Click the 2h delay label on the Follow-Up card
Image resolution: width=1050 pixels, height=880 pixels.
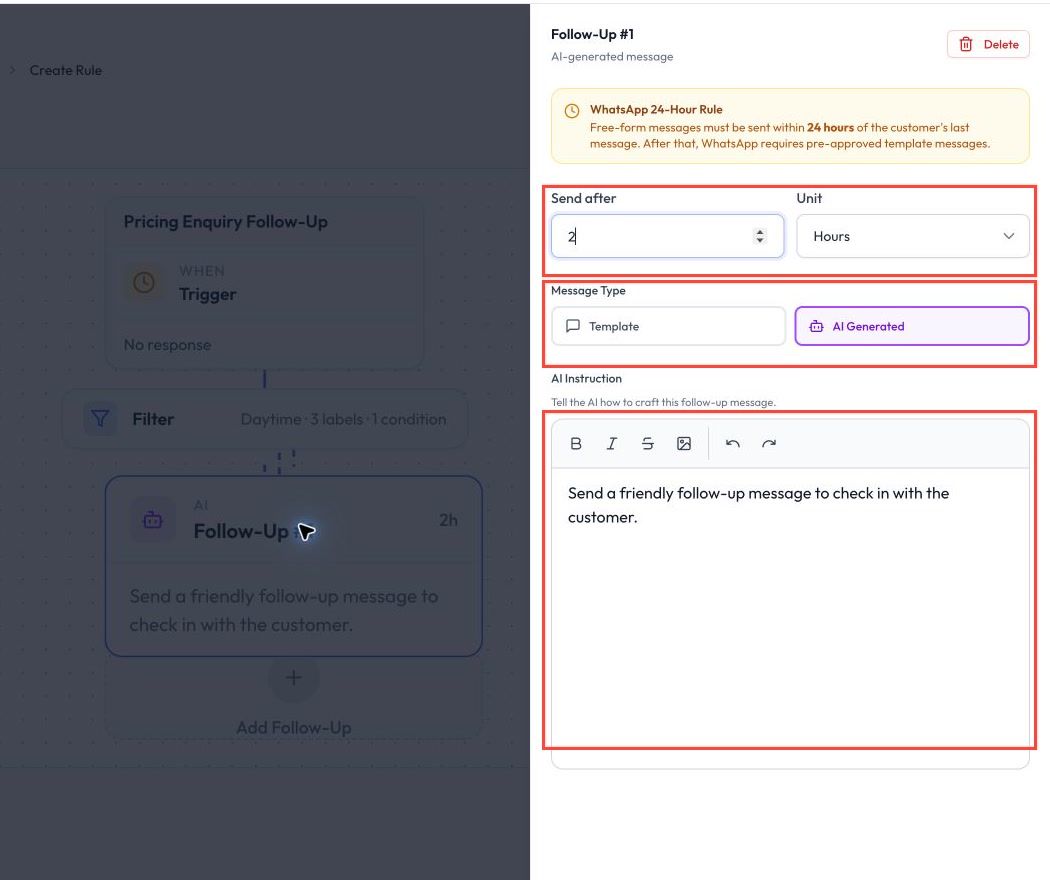click(448, 520)
